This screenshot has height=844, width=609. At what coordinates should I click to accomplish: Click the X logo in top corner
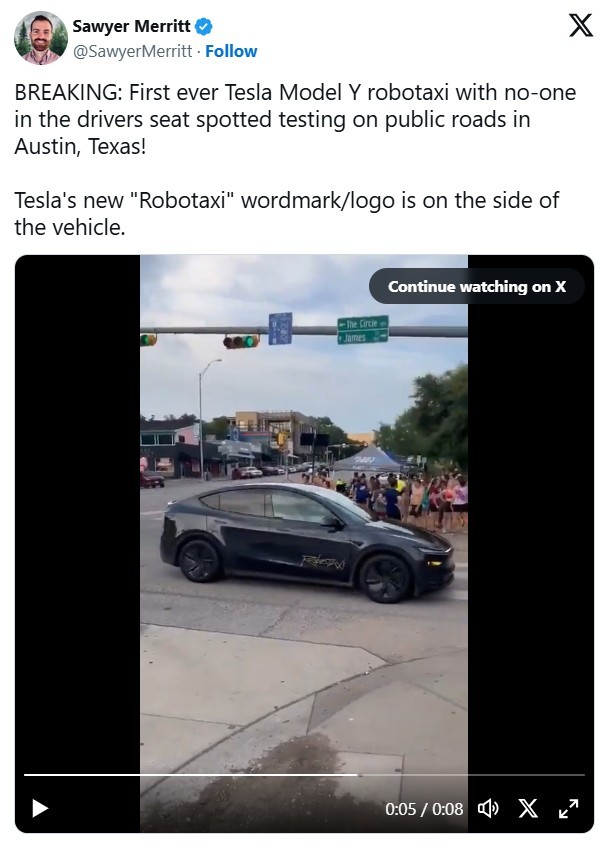(581, 25)
